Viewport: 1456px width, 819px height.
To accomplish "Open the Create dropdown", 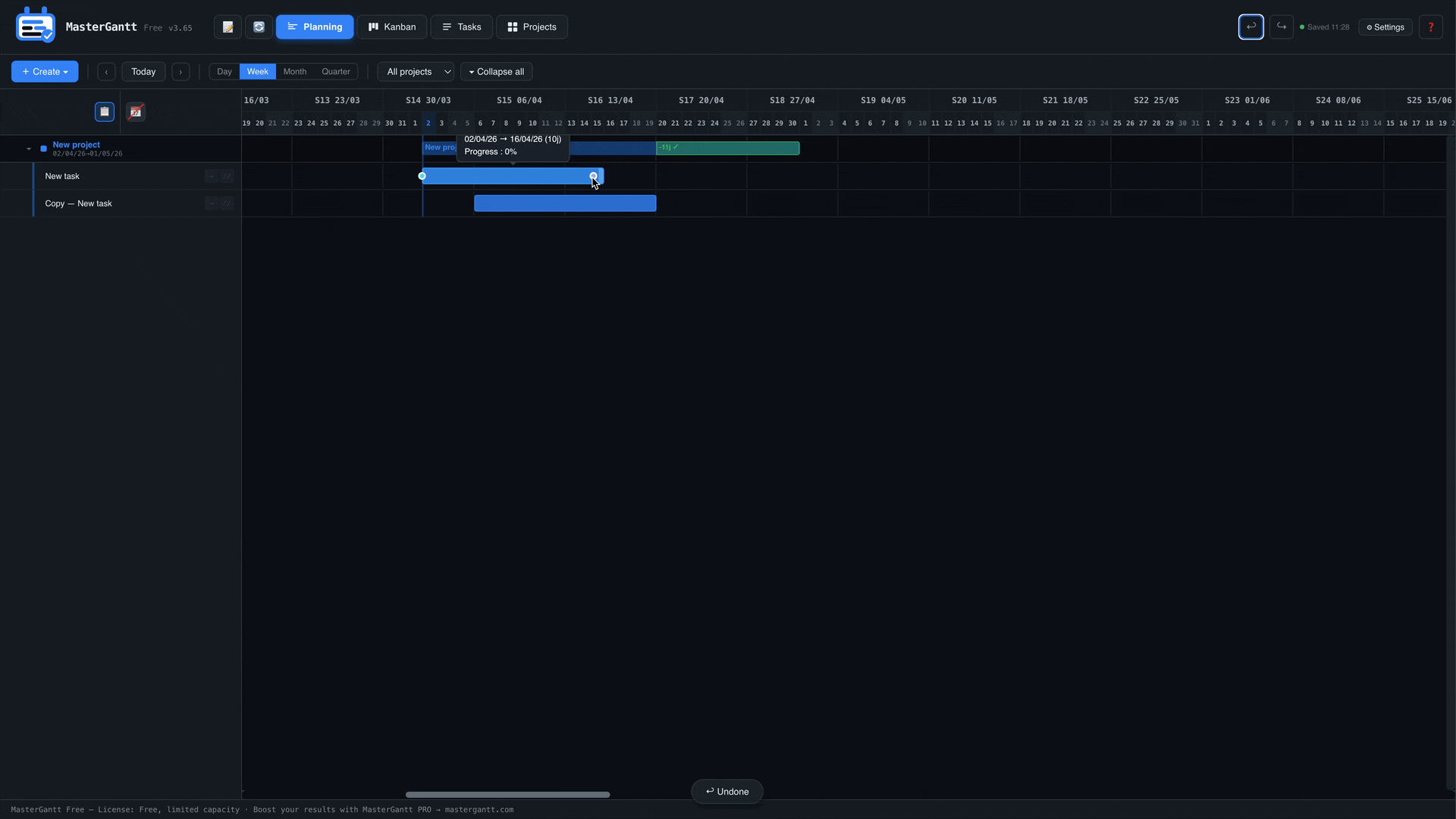I will pyautogui.click(x=45, y=71).
